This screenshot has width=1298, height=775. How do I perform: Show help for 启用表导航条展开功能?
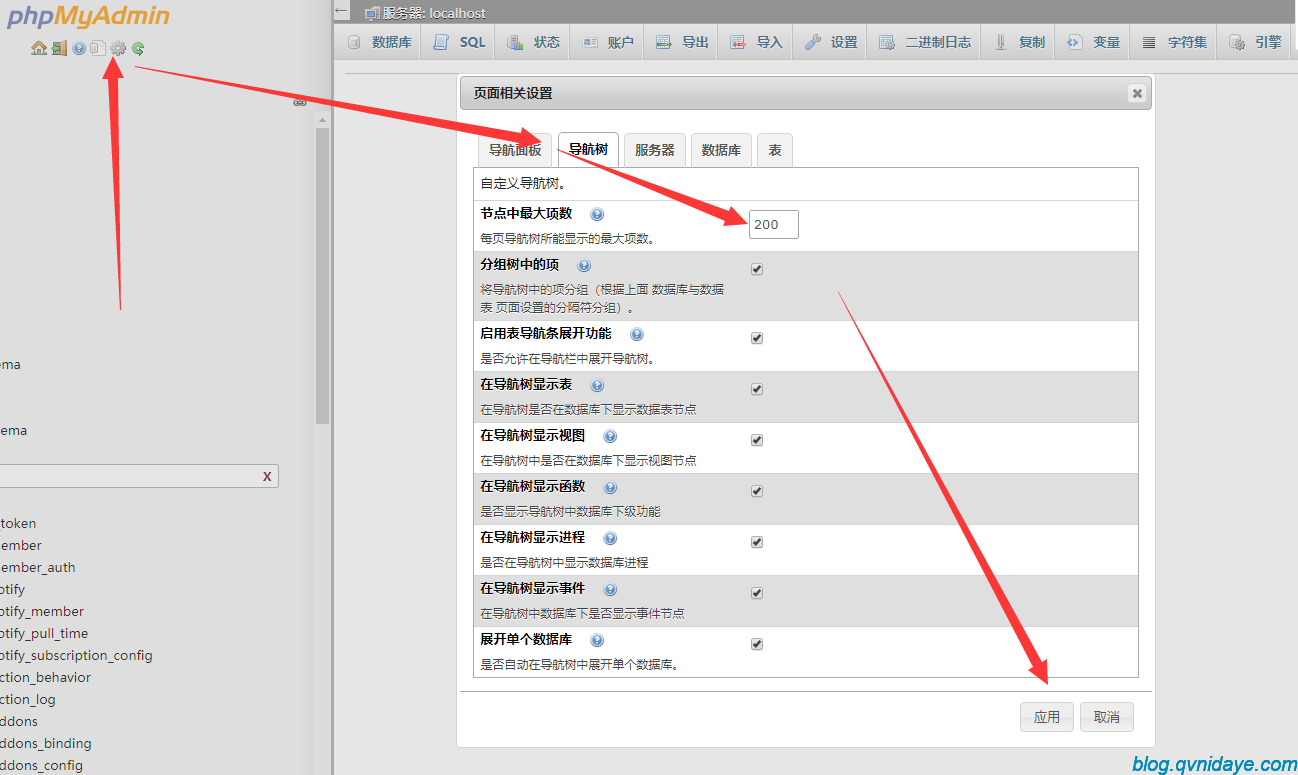click(x=637, y=334)
